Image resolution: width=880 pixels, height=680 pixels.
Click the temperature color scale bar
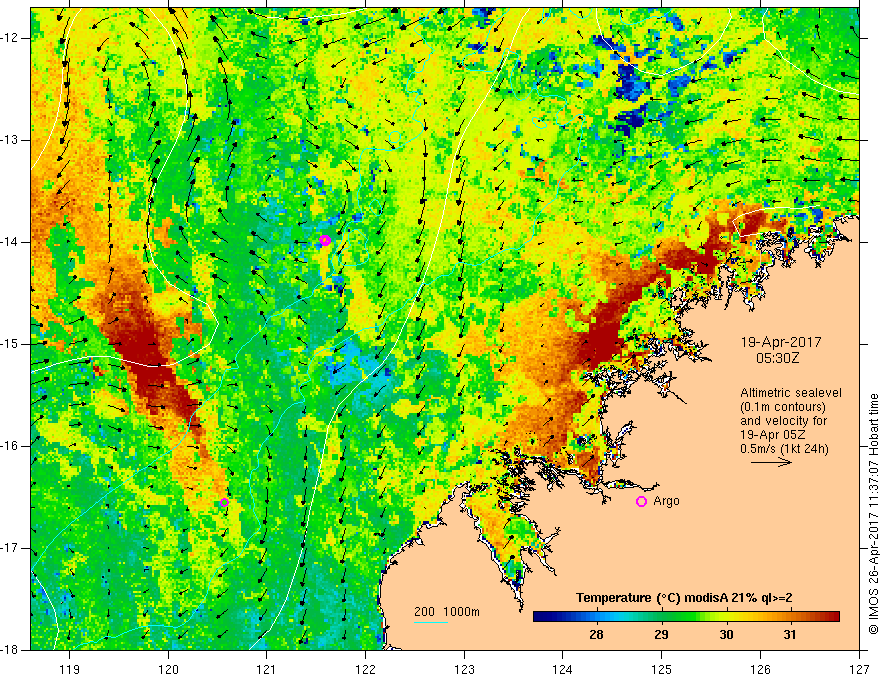click(x=686, y=616)
